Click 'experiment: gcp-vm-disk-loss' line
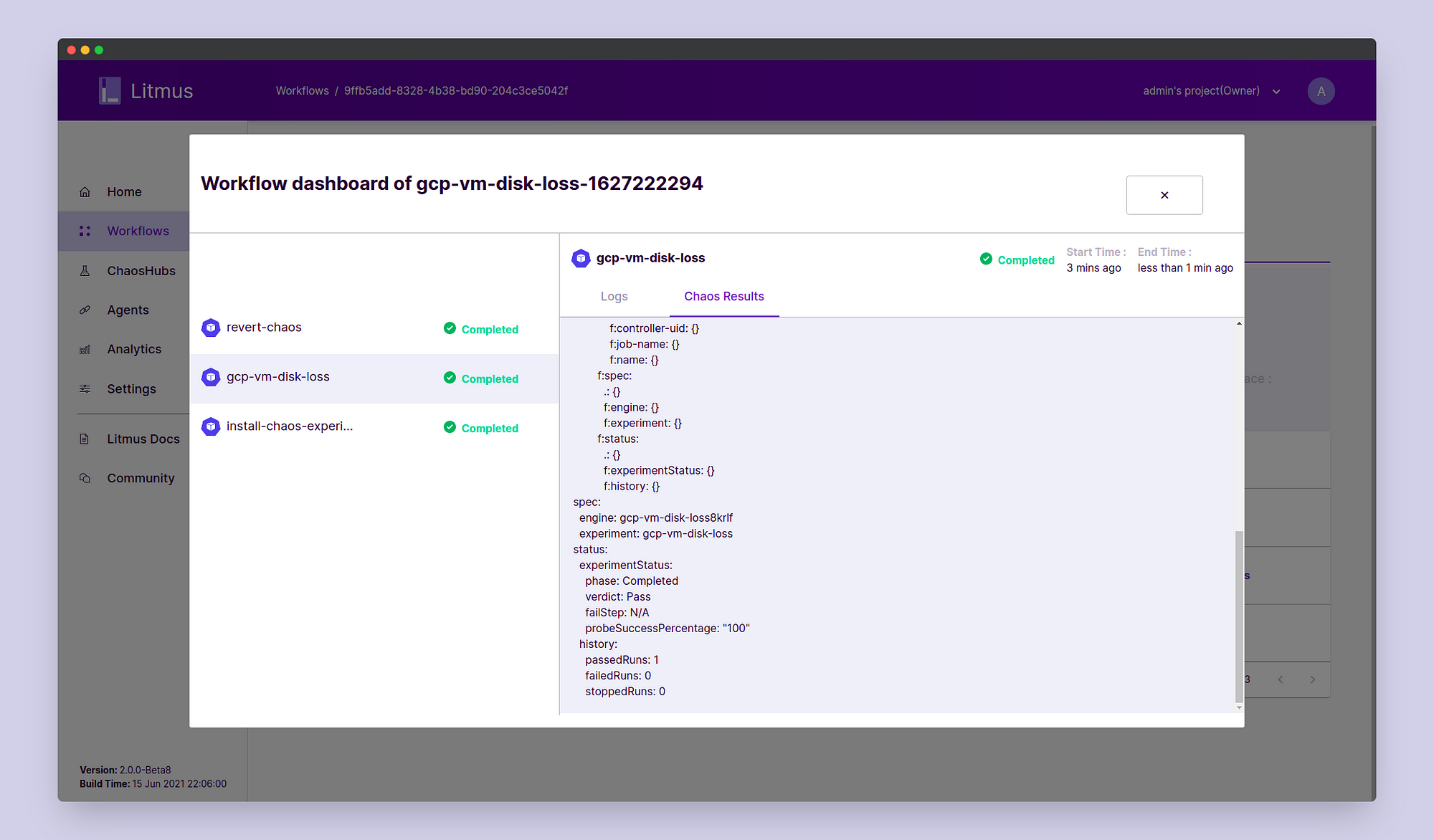 coord(656,534)
